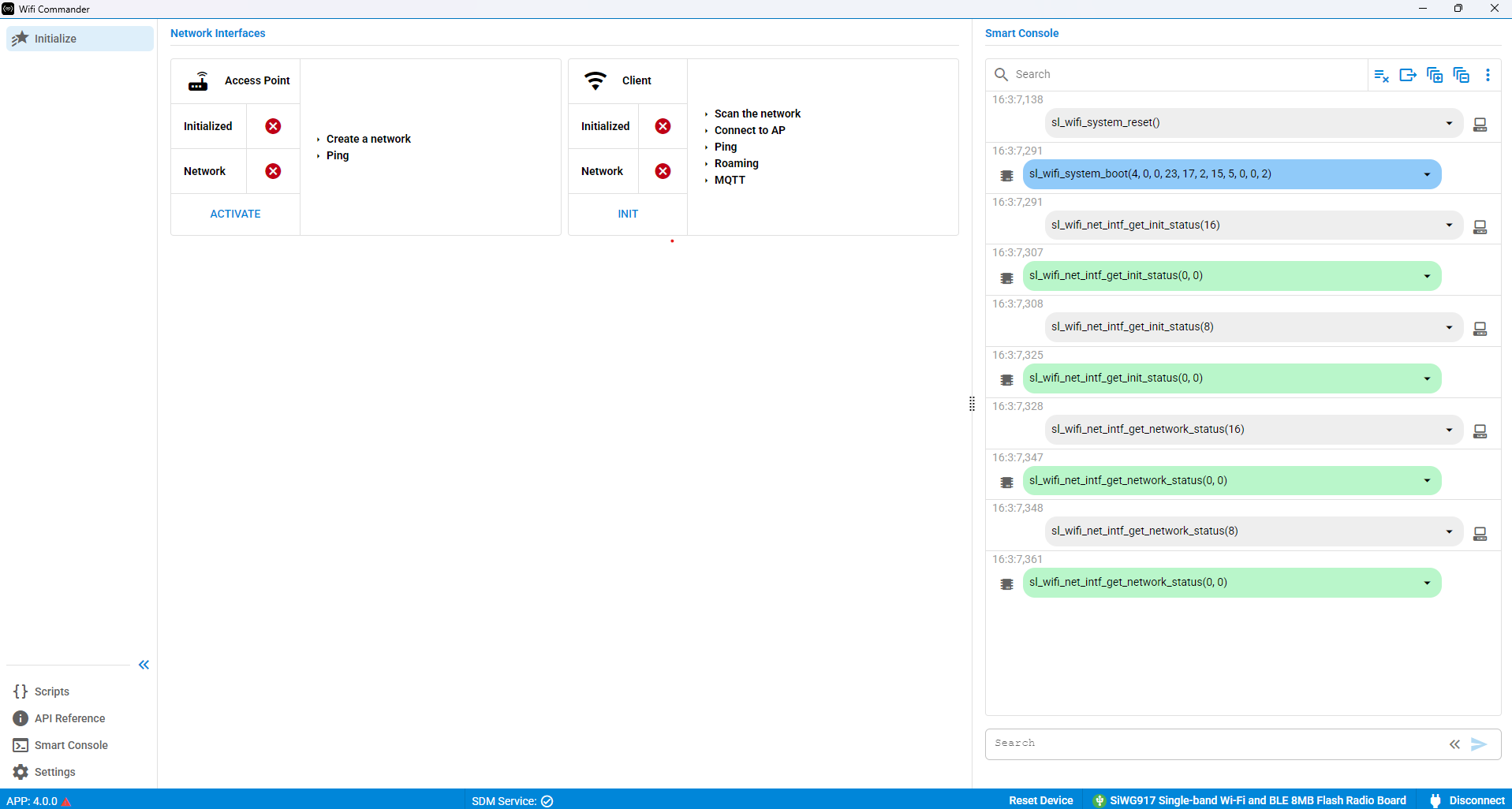Click chip icon at timestamp 16:3:7,307
This screenshot has width=1512, height=809.
(x=1006, y=278)
